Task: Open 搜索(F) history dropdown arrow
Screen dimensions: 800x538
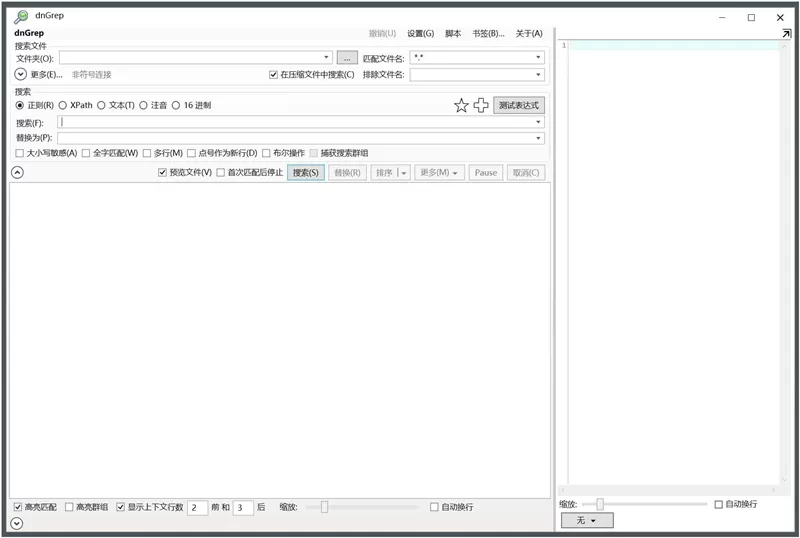Action: point(538,122)
